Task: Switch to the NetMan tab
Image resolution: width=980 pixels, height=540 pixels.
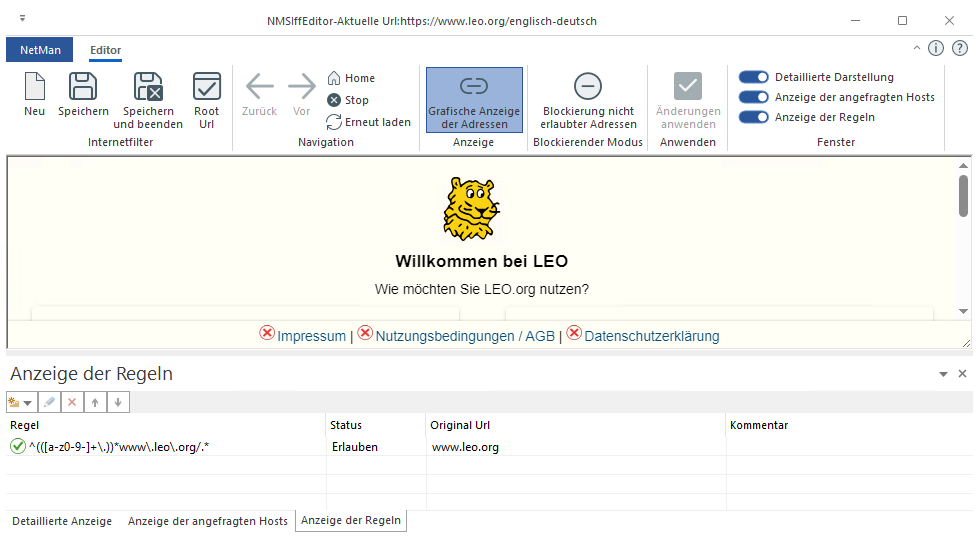Action: click(x=39, y=50)
